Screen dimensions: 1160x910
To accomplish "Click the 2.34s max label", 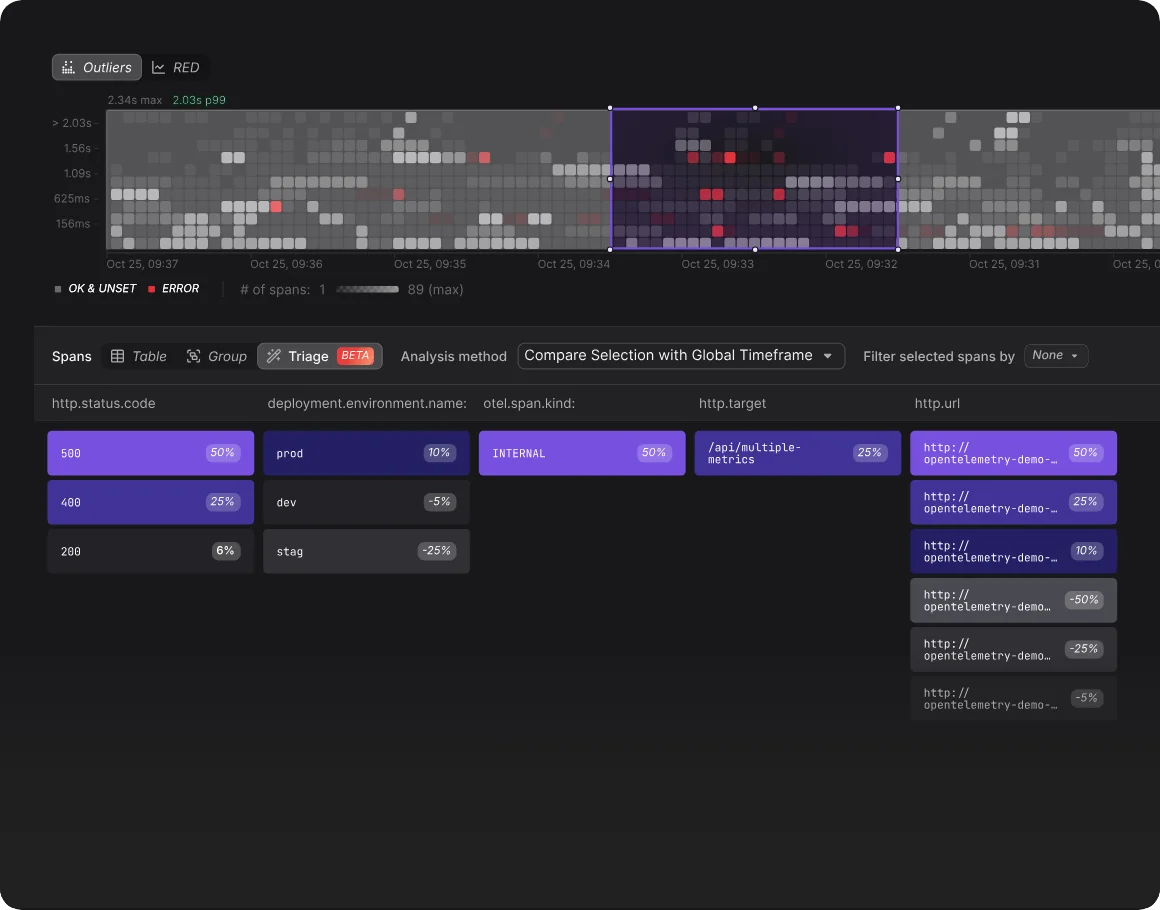I will coord(135,100).
